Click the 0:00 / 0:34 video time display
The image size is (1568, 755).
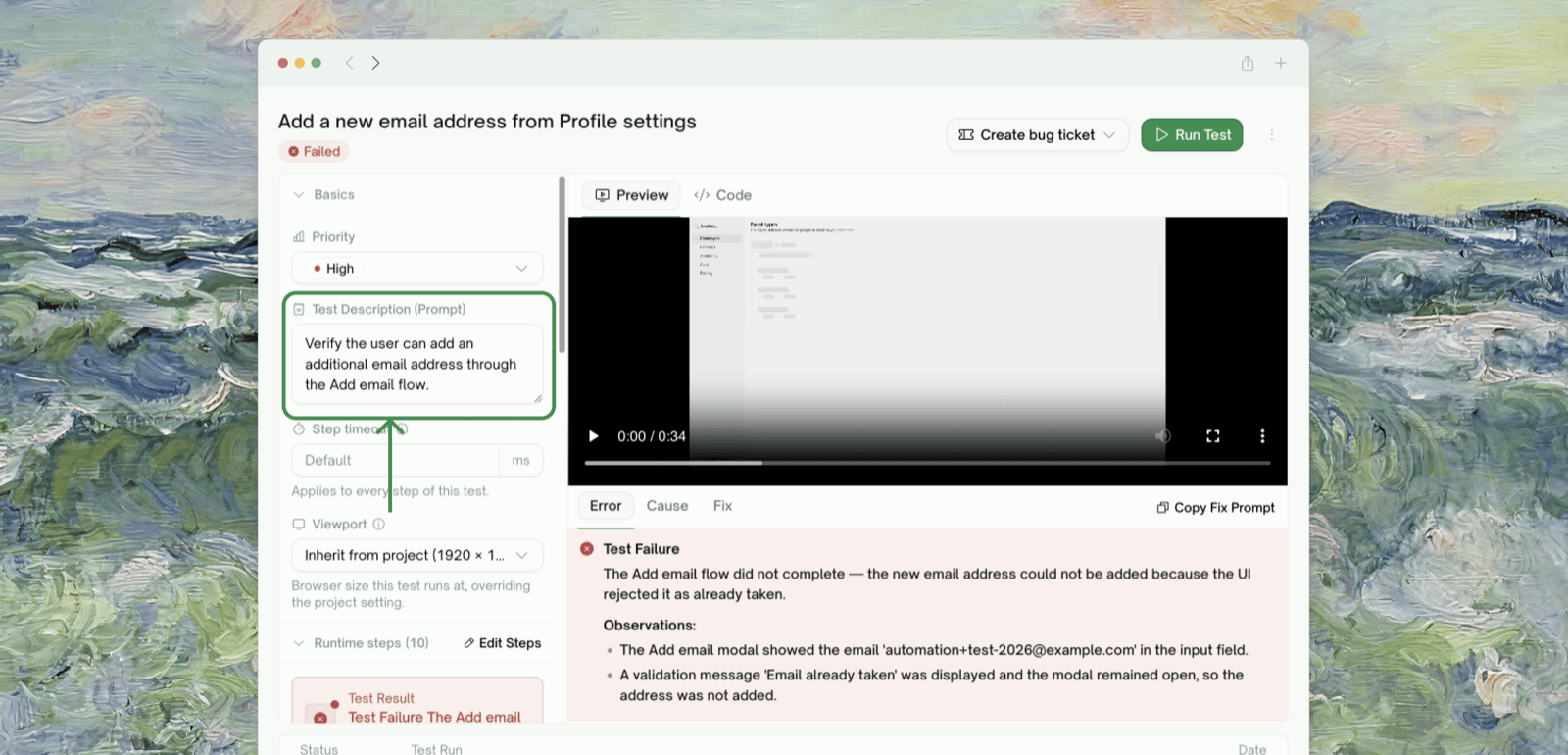[652, 436]
